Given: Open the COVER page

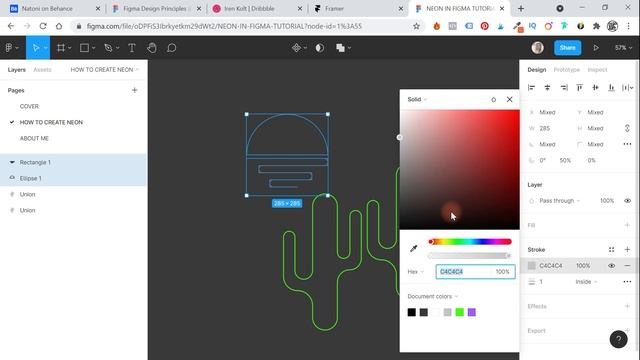Looking at the screenshot, I should tap(29, 106).
